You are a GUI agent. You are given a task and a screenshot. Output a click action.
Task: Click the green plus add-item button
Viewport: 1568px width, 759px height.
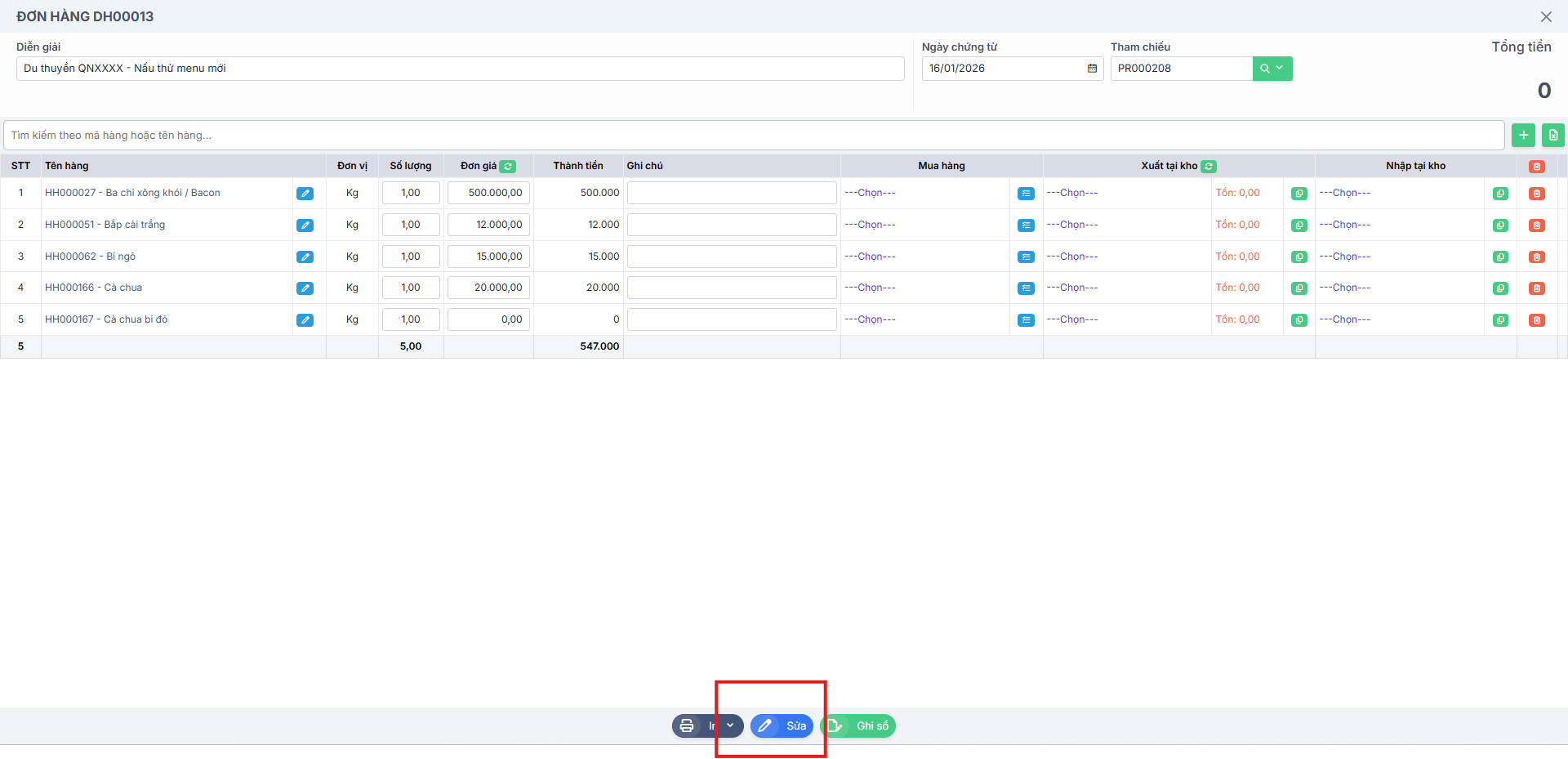pos(1523,136)
